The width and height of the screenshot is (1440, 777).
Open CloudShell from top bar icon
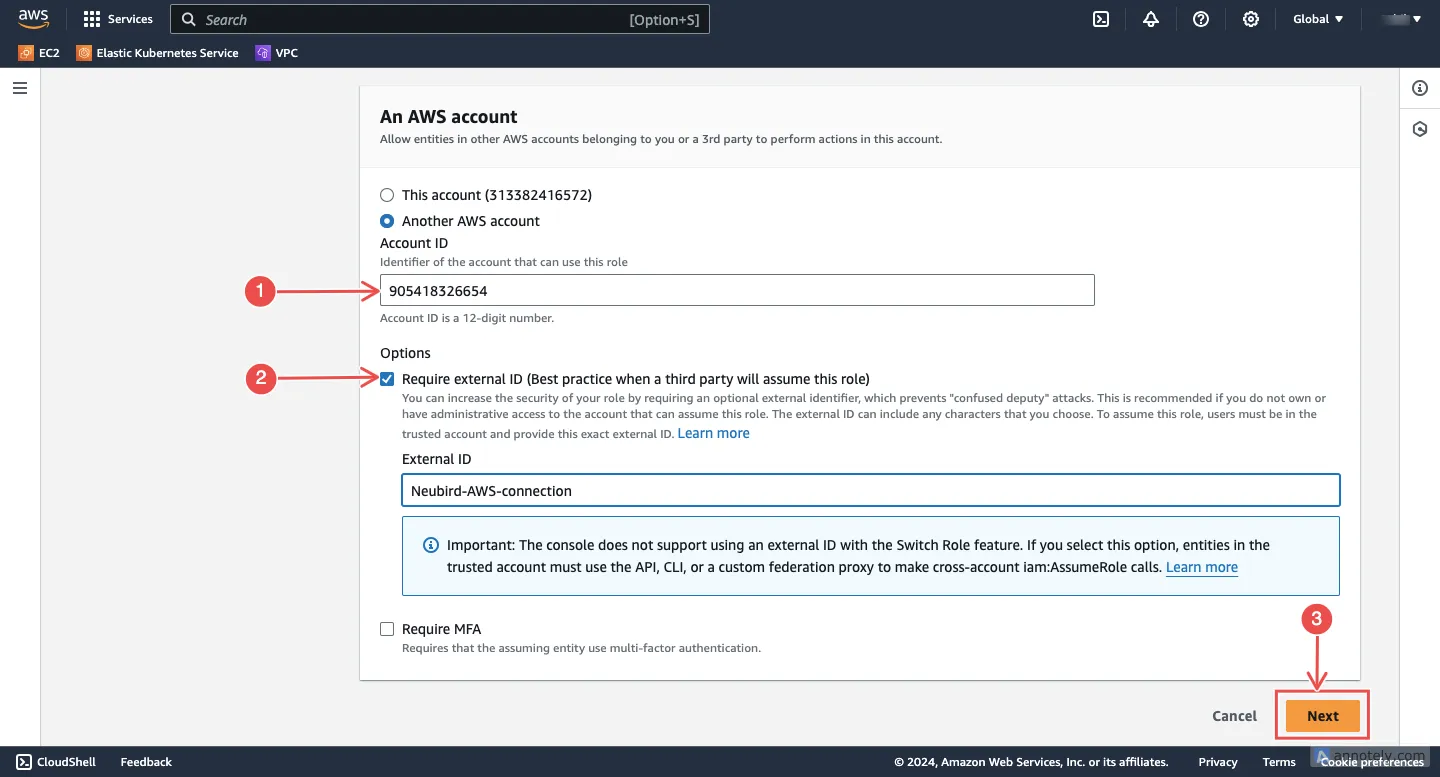tap(1101, 19)
